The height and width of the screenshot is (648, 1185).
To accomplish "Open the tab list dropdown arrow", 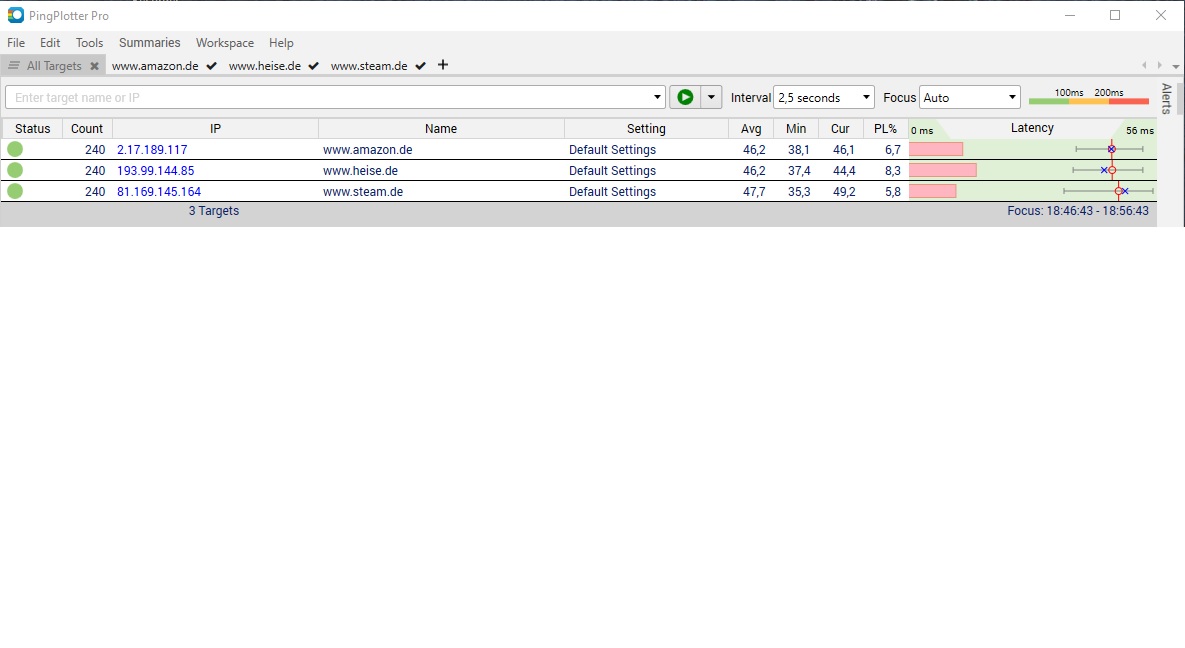I will click(x=1175, y=66).
